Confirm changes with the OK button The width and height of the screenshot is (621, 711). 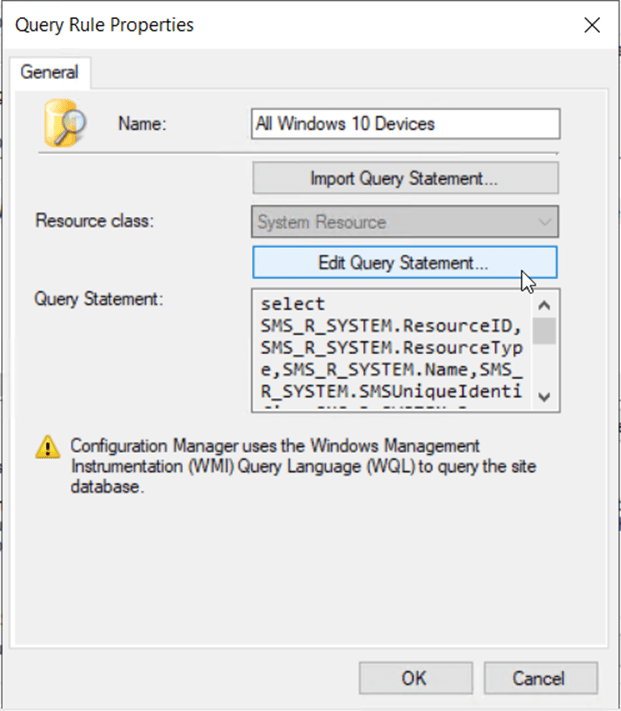pos(414,678)
